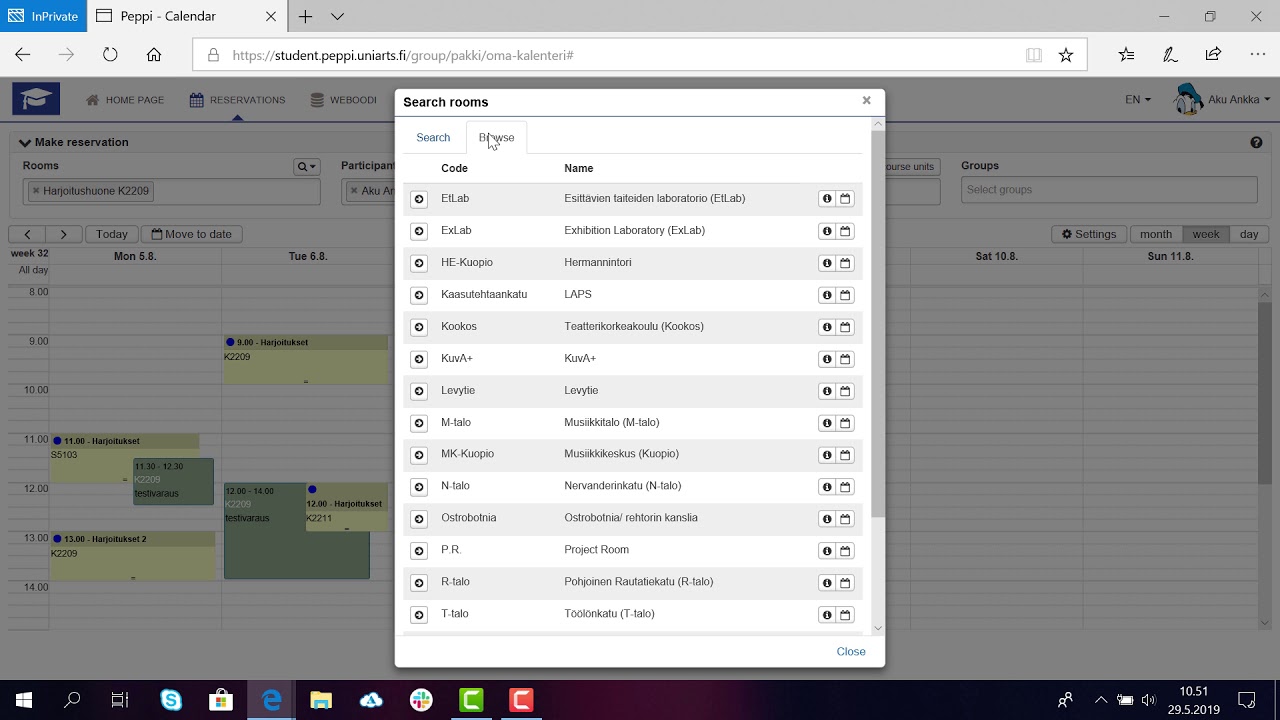Show info icon for Töölönkatu (T-talo)
The height and width of the screenshot is (720, 1280).
pos(827,615)
